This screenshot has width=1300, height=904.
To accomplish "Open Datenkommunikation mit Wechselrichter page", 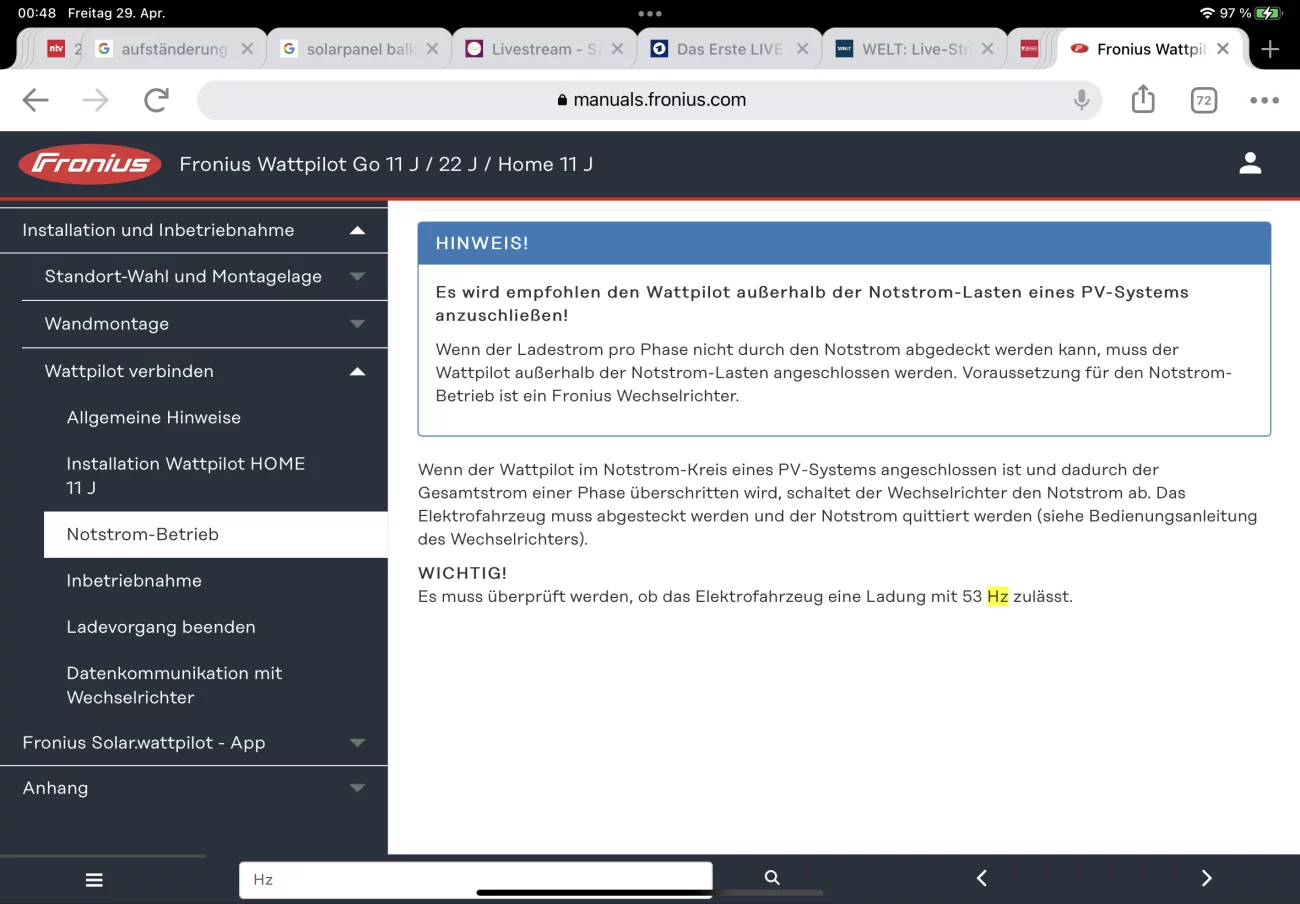I will pos(174,685).
